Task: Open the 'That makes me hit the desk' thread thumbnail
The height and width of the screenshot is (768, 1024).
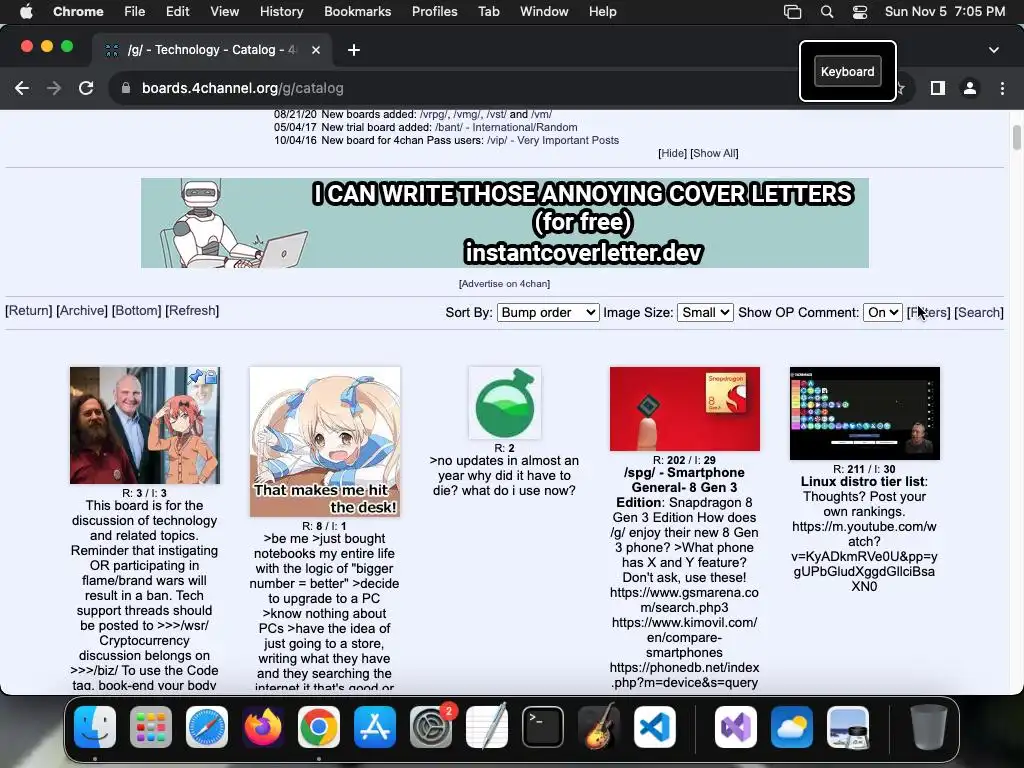Action: tap(325, 442)
